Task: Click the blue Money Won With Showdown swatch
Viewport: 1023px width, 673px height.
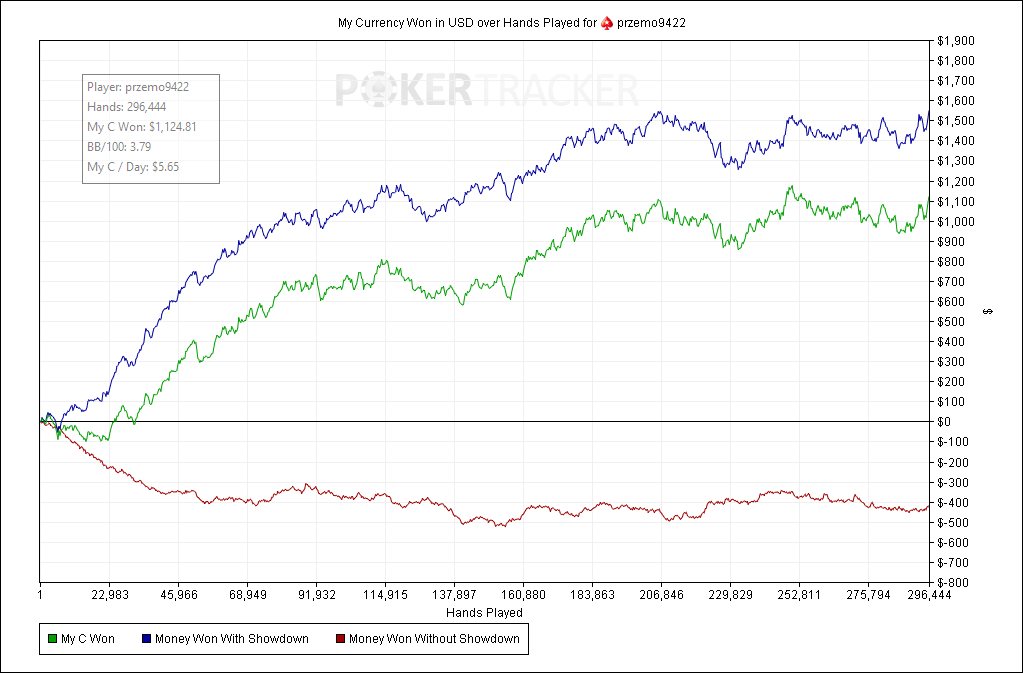Action: point(146,639)
